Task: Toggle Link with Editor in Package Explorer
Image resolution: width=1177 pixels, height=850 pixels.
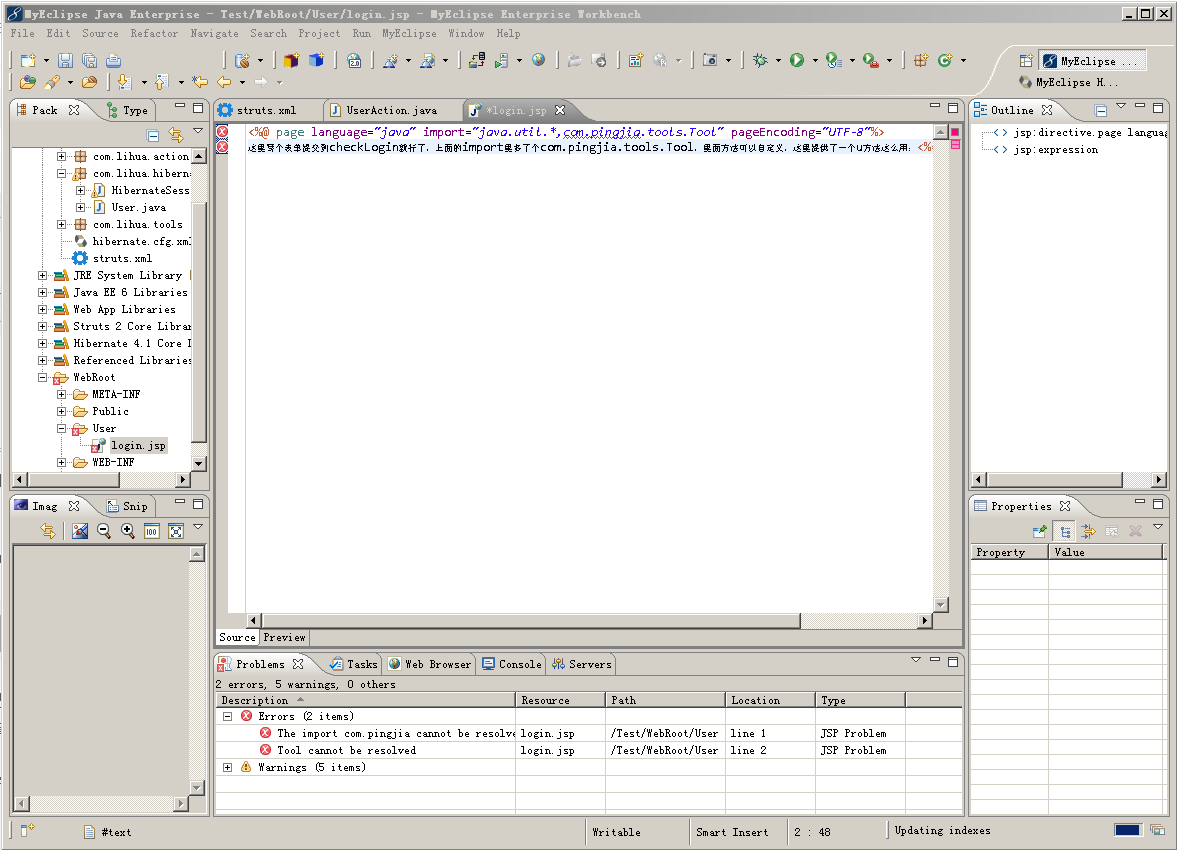Action: pos(176,135)
